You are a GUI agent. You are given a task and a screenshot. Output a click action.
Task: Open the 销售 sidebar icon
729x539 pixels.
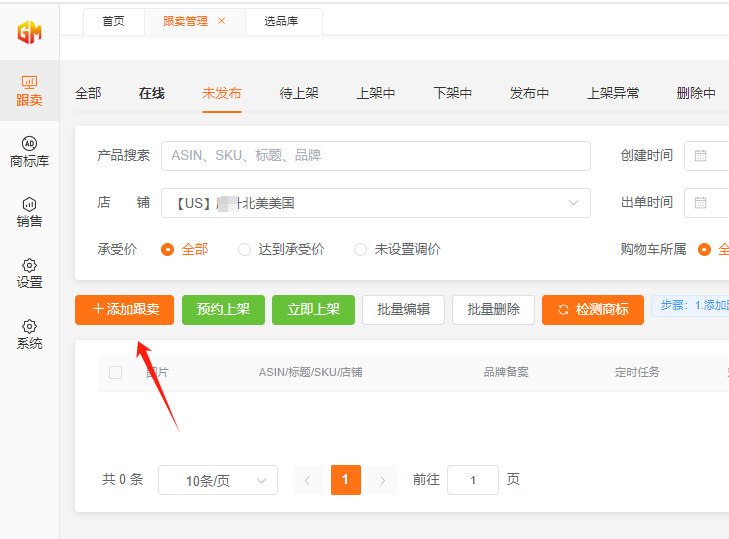click(x=29, y=205)
